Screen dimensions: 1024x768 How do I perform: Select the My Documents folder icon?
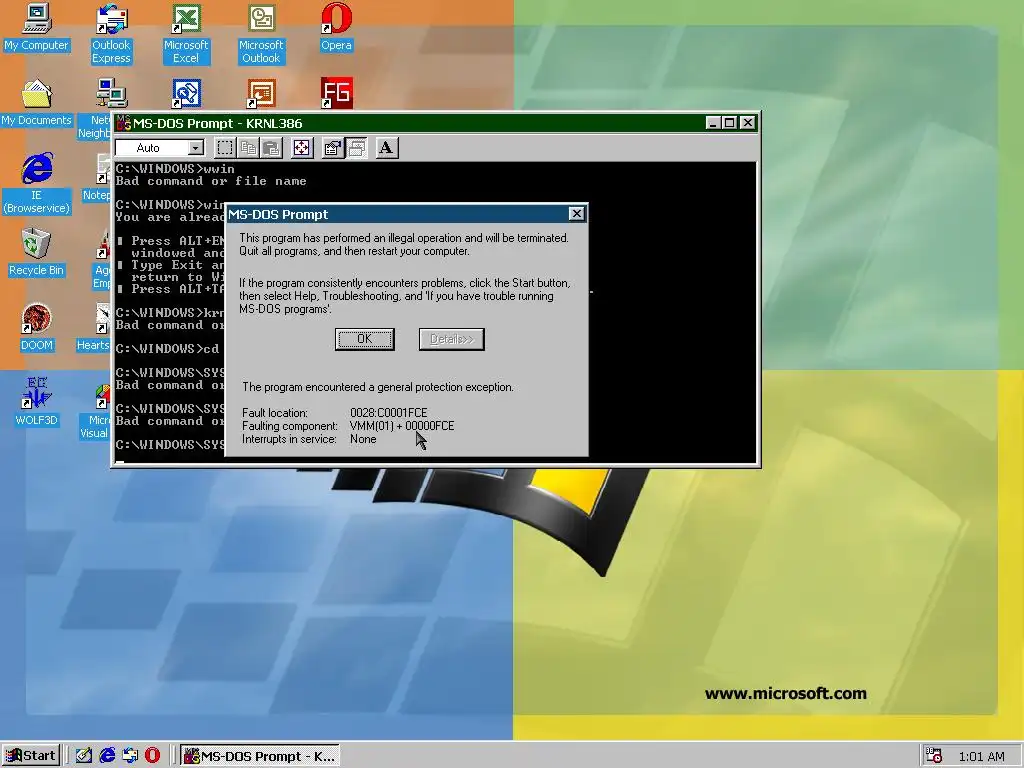click(36, 103)
